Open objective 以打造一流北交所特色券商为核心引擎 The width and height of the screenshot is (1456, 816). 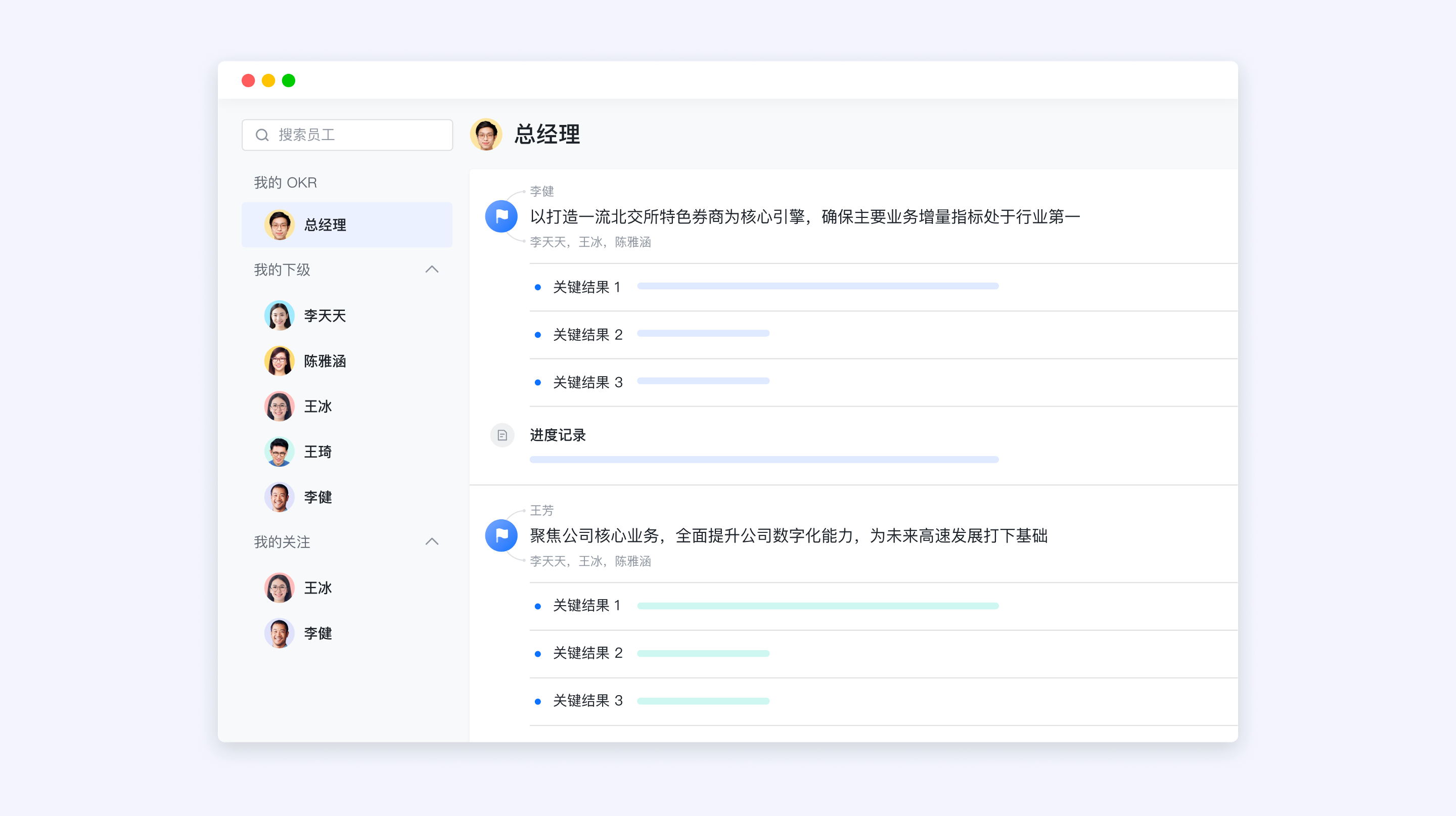(805, 216)
